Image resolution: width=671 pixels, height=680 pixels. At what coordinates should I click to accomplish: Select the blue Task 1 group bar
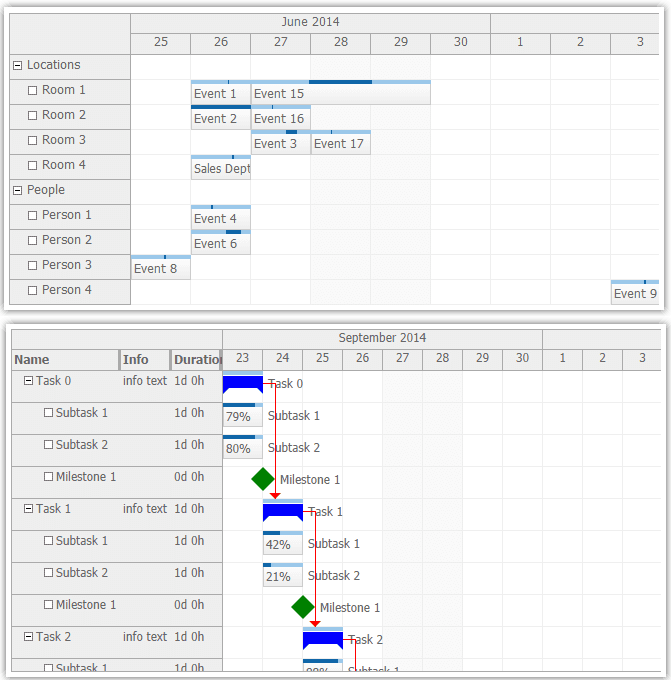[282, 511]
